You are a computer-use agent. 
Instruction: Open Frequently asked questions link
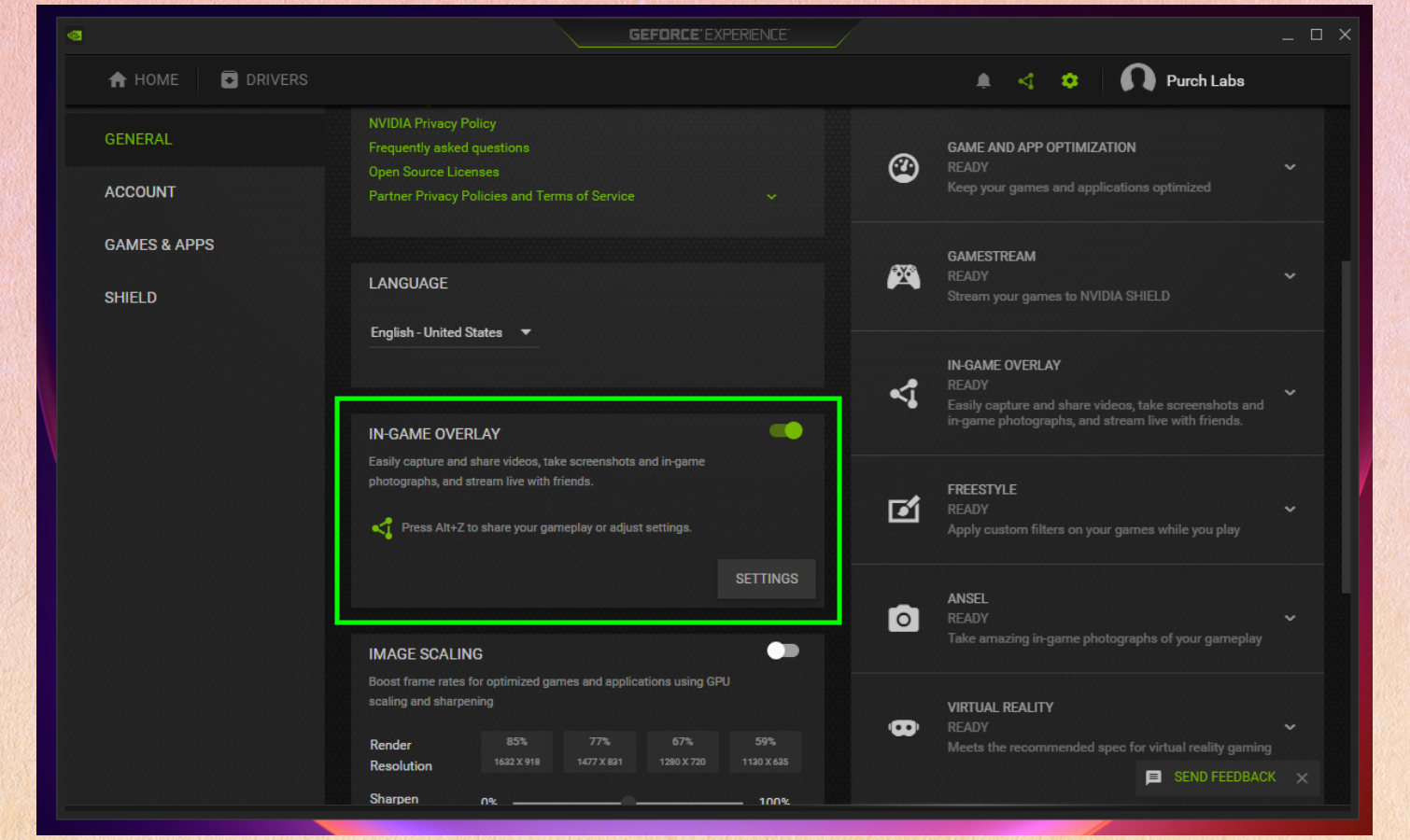(449, 147)
